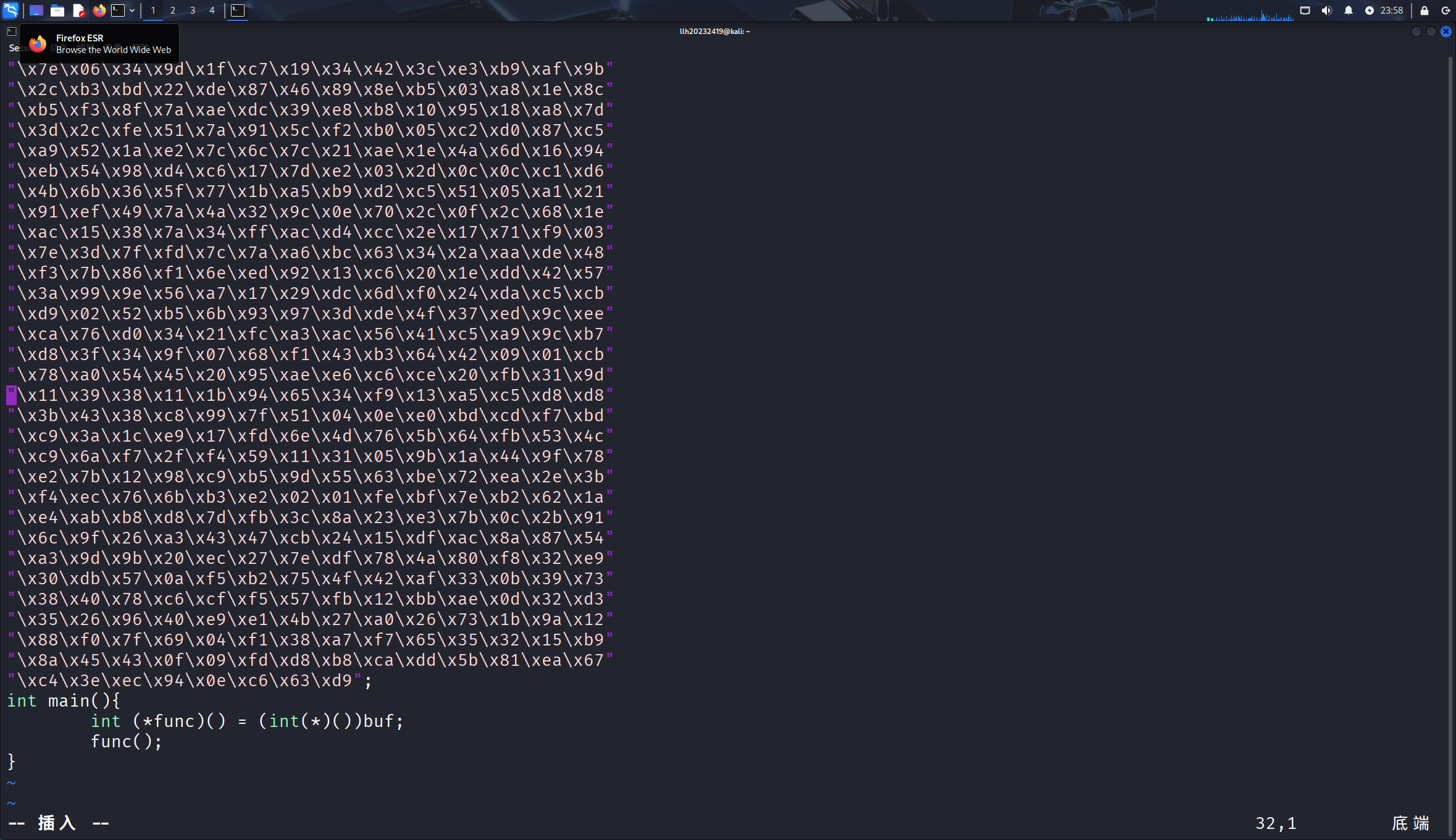1456x840 pixels.
Task: Click the volume speaker tray icon
Action: (x=1326, y=10)
